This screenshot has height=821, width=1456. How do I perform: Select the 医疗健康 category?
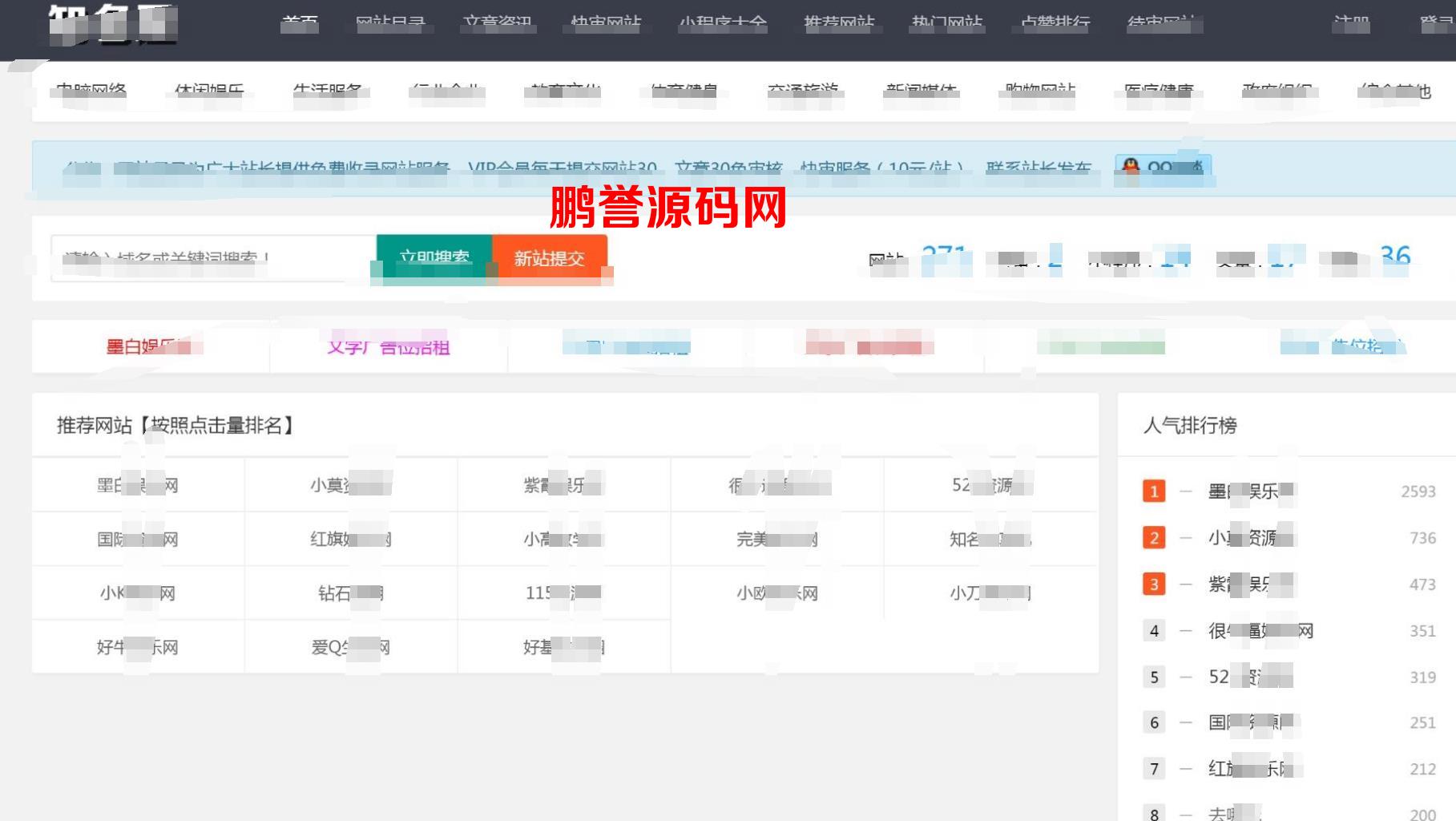click(x=1158, y=92)
